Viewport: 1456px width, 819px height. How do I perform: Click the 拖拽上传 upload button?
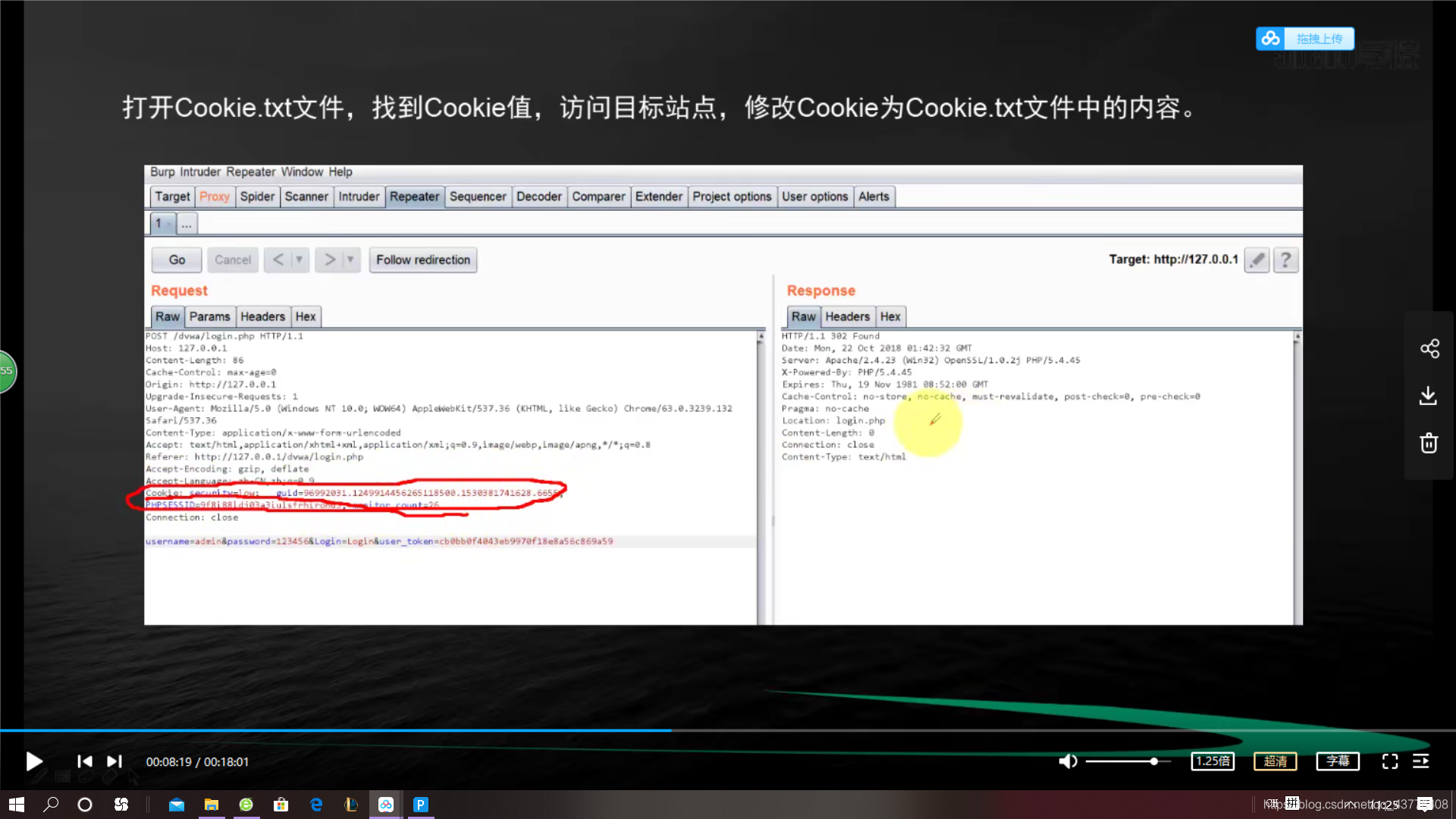click(x=1305, y=39)
